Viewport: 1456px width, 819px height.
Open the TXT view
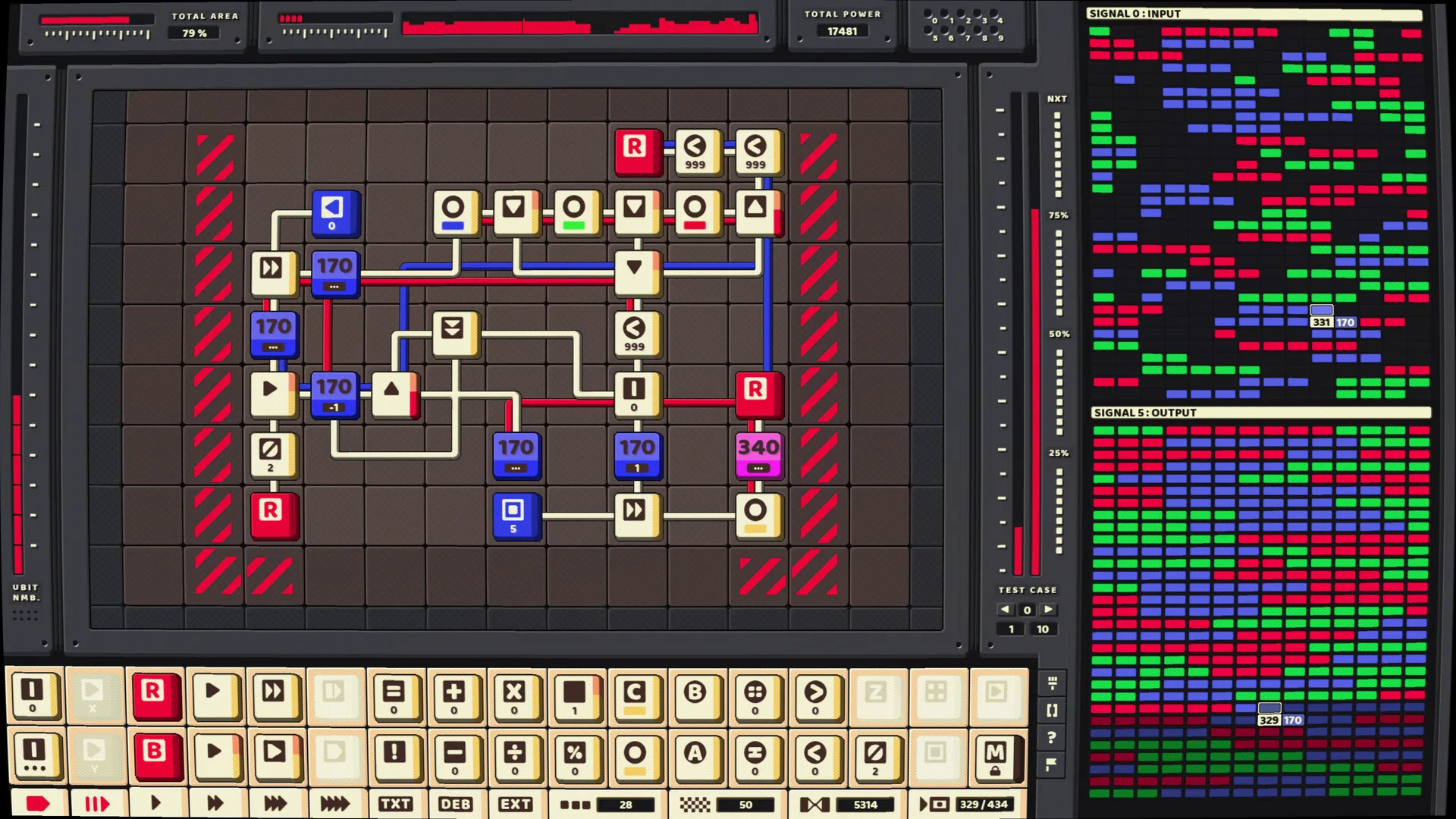coord(395,804)
